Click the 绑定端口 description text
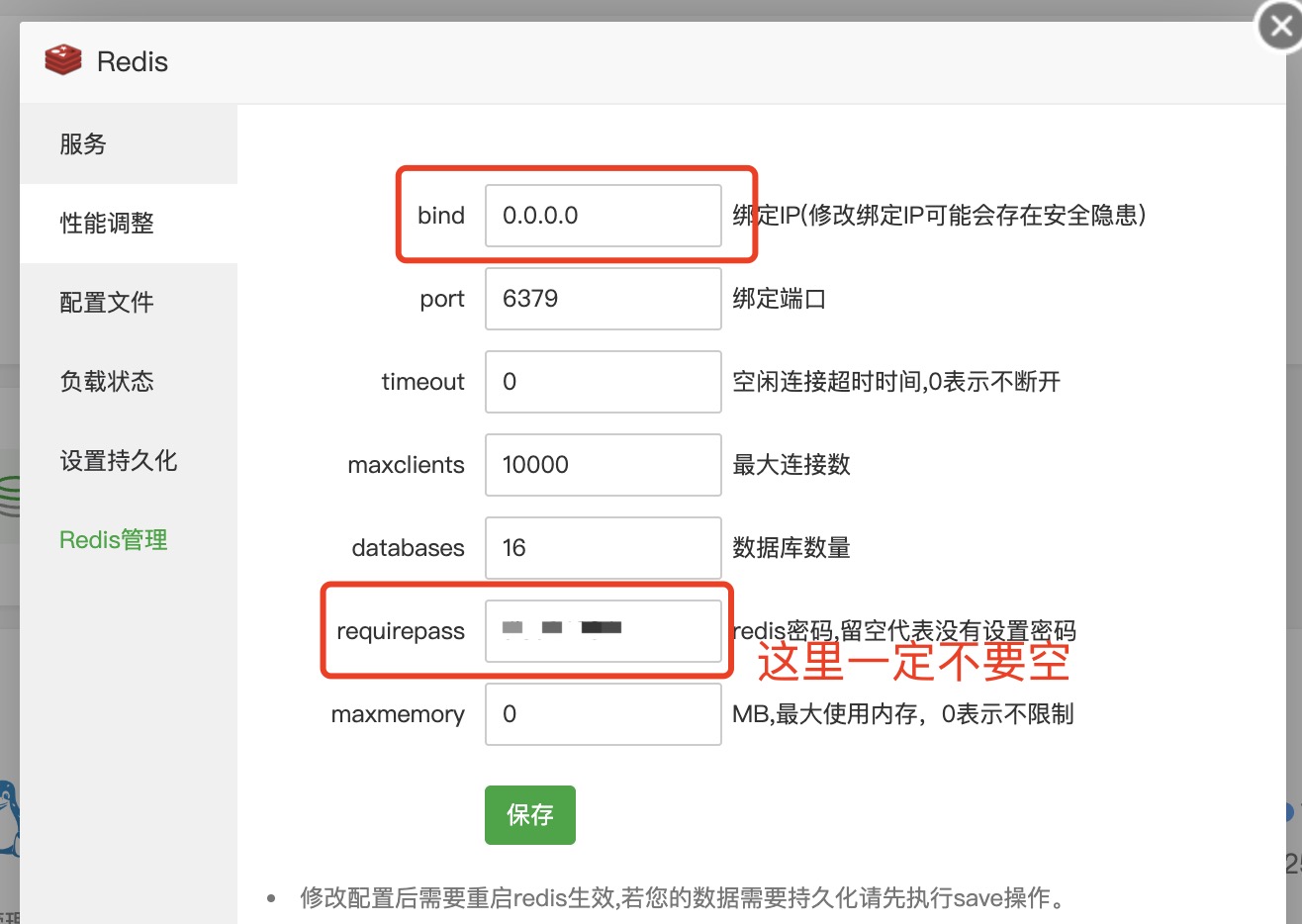This screenshot has width=1302, height=924. coord(780,299)
